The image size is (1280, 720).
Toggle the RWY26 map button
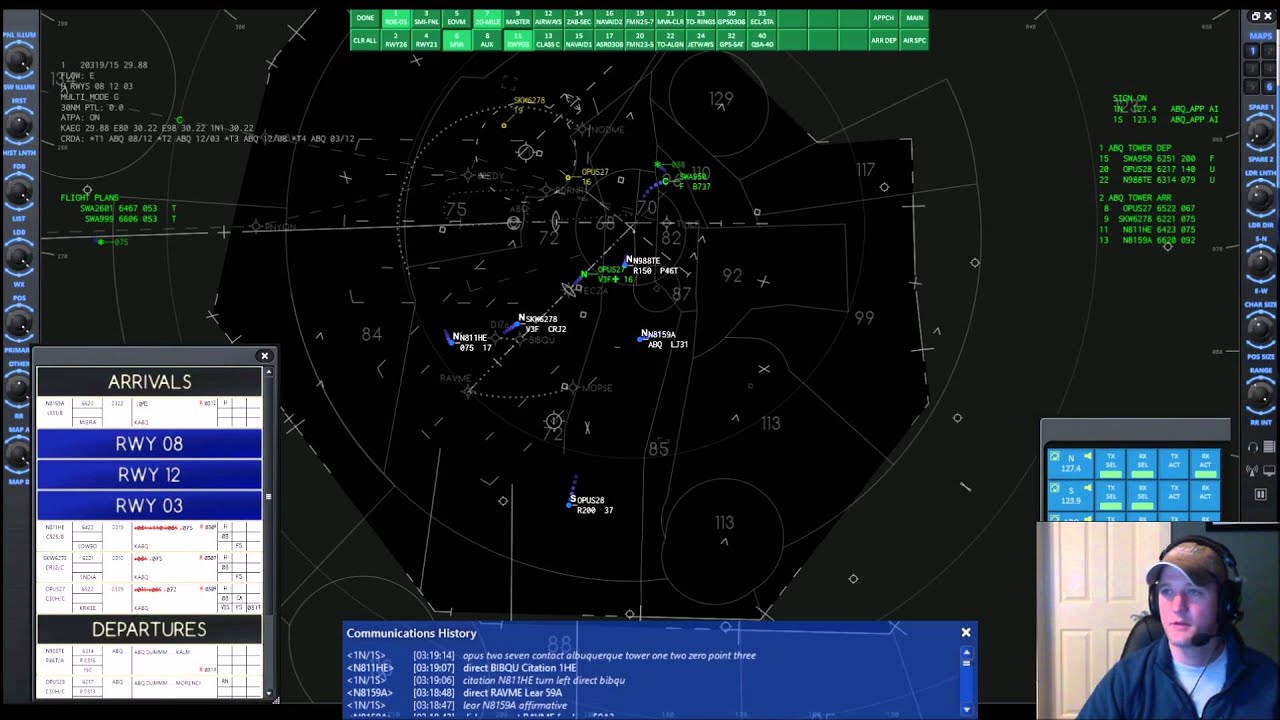[x=395, y=40]
